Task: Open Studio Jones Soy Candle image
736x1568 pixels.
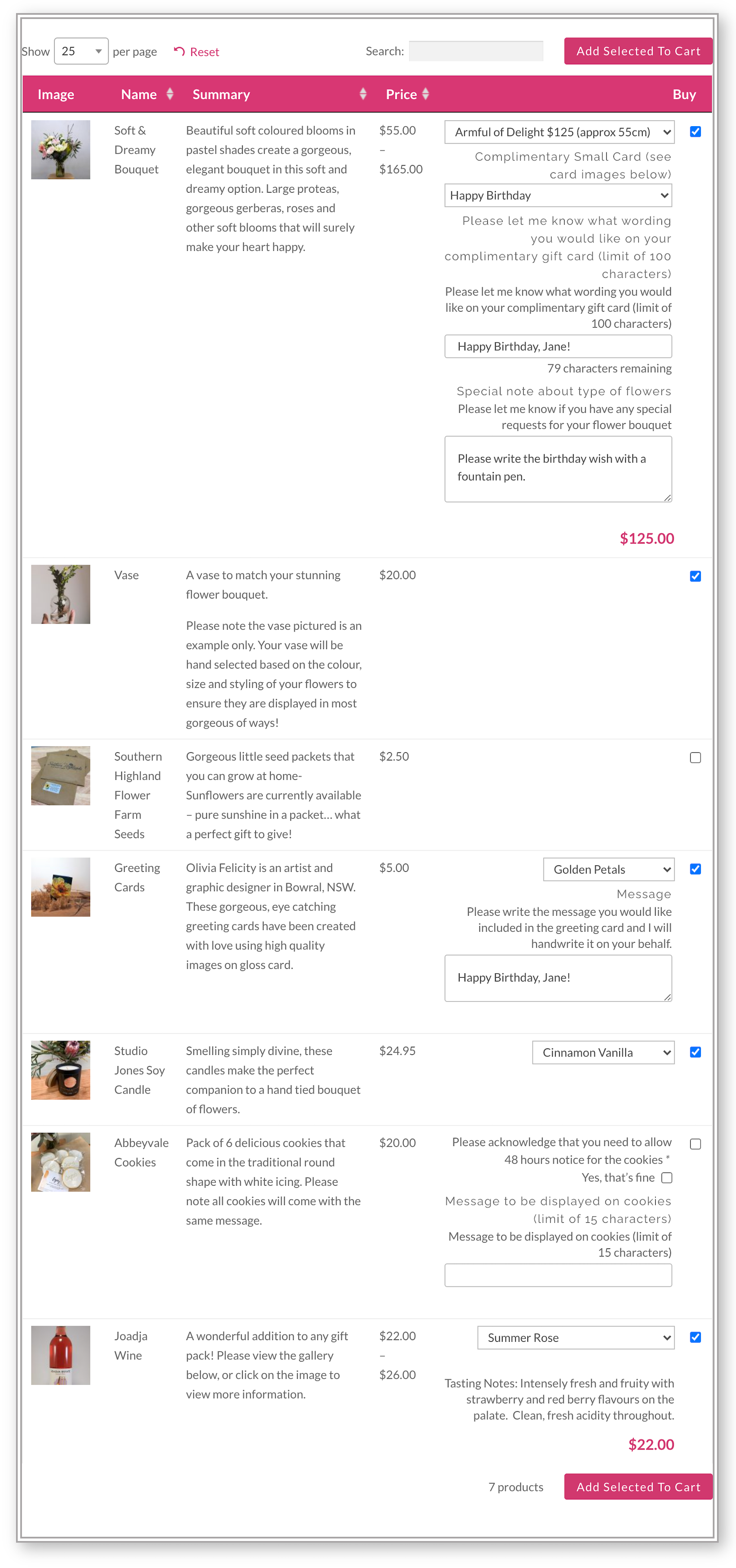Action: [60, 1069]
